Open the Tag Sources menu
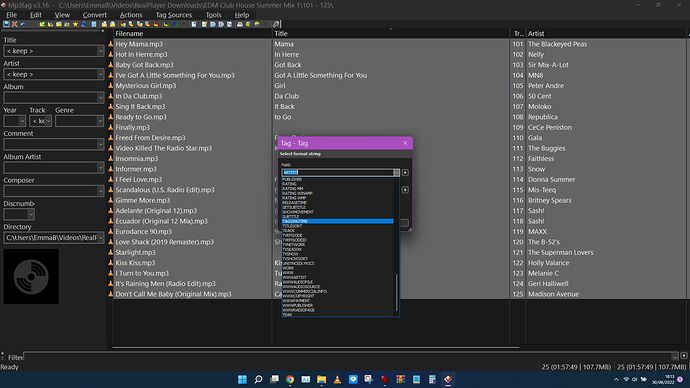This screenshot has width=690, height=388. tap(174, 15)
